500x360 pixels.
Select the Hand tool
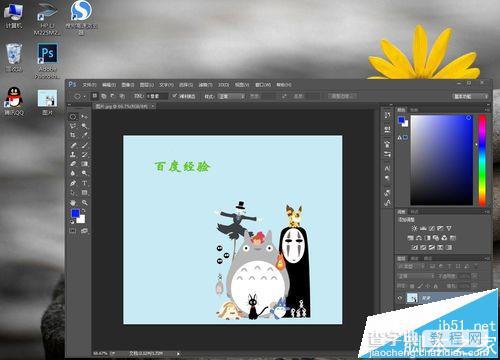click(73, 202)
